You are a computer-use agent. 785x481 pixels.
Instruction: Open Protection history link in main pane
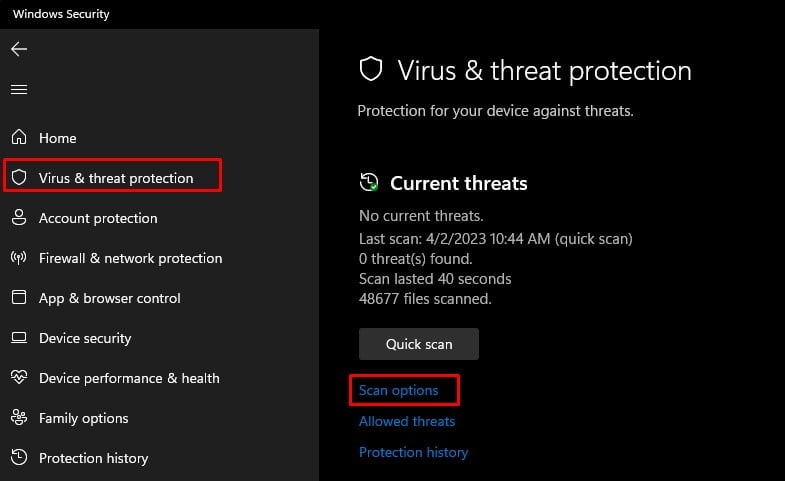tap(413, 452)
